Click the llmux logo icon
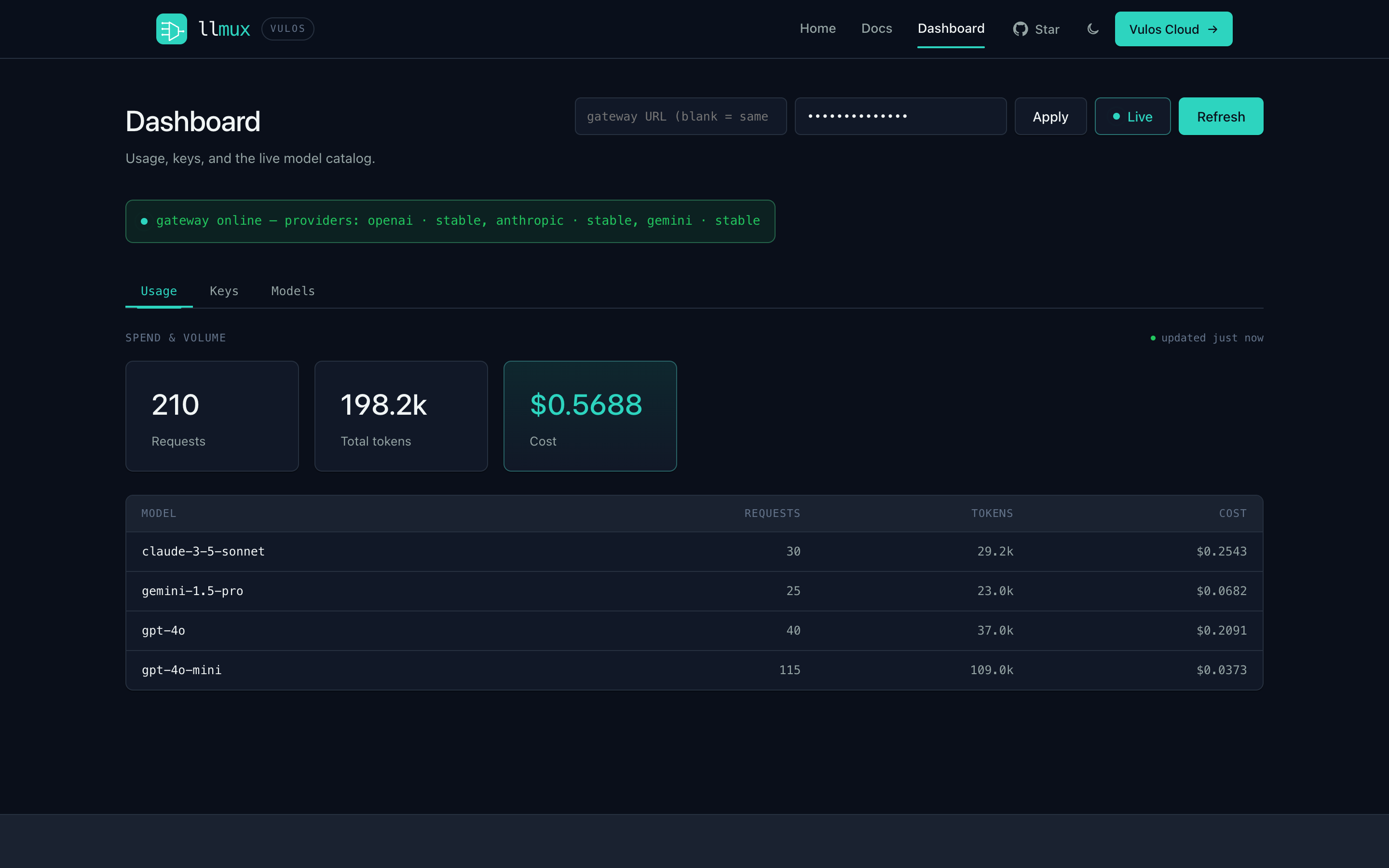The image size is (1389, 868). tap(171, 29)
